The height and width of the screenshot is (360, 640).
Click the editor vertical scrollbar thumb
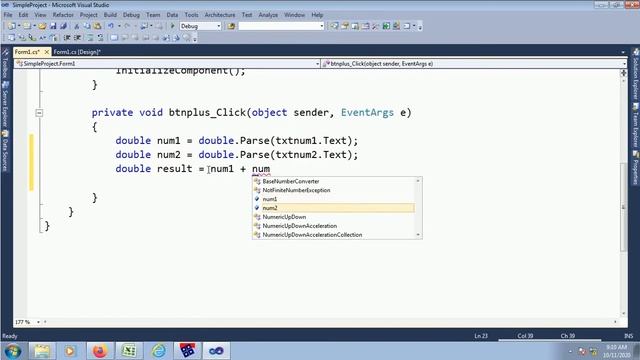(x=623, y=207)
